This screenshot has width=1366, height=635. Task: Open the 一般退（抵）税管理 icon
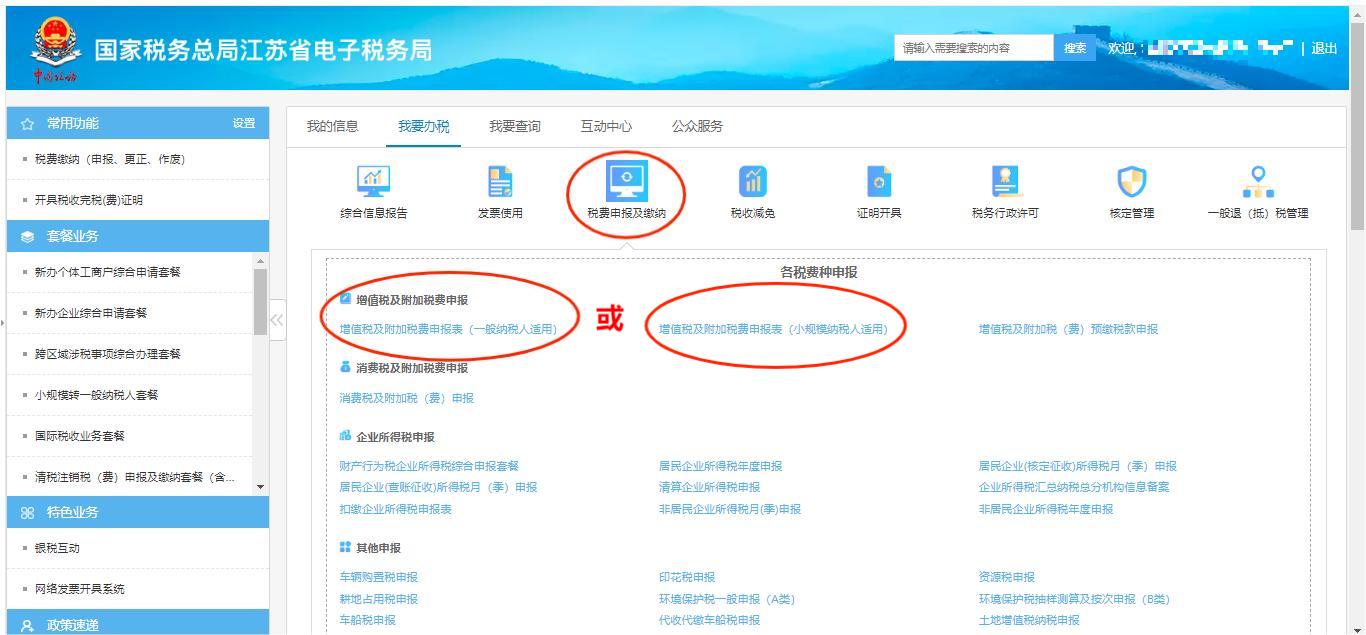coord(1257,182)
